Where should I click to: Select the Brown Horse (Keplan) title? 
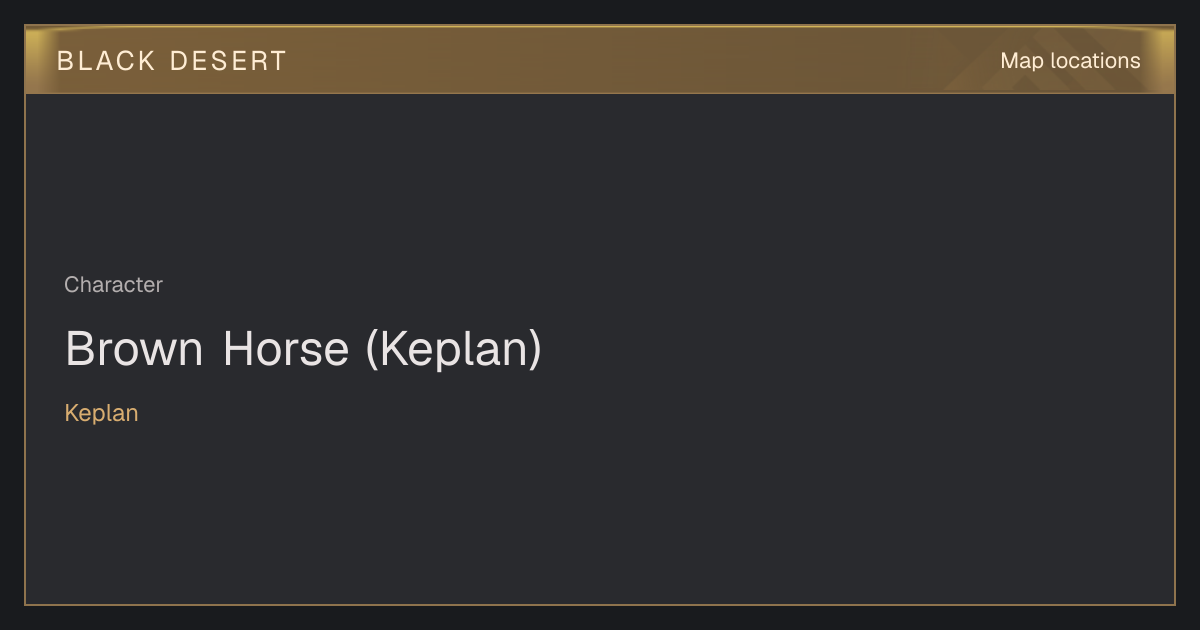303,349
